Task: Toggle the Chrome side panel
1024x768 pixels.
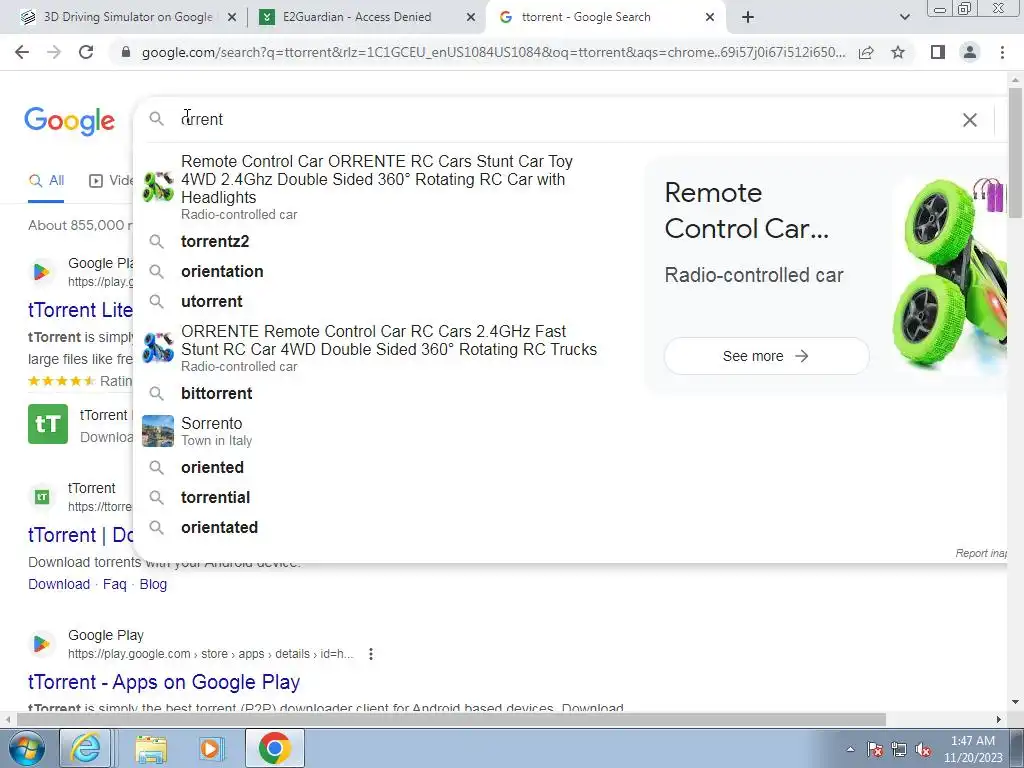Action: click(x=938, y=52)
